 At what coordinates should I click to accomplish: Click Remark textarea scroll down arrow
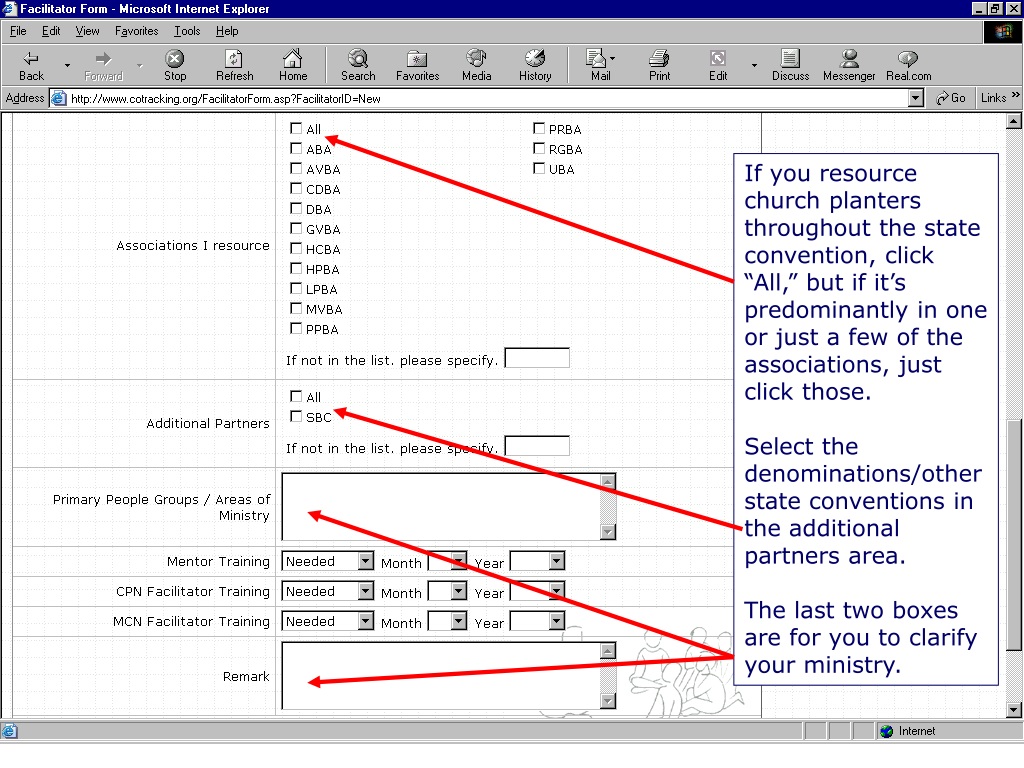coord(608,701)
